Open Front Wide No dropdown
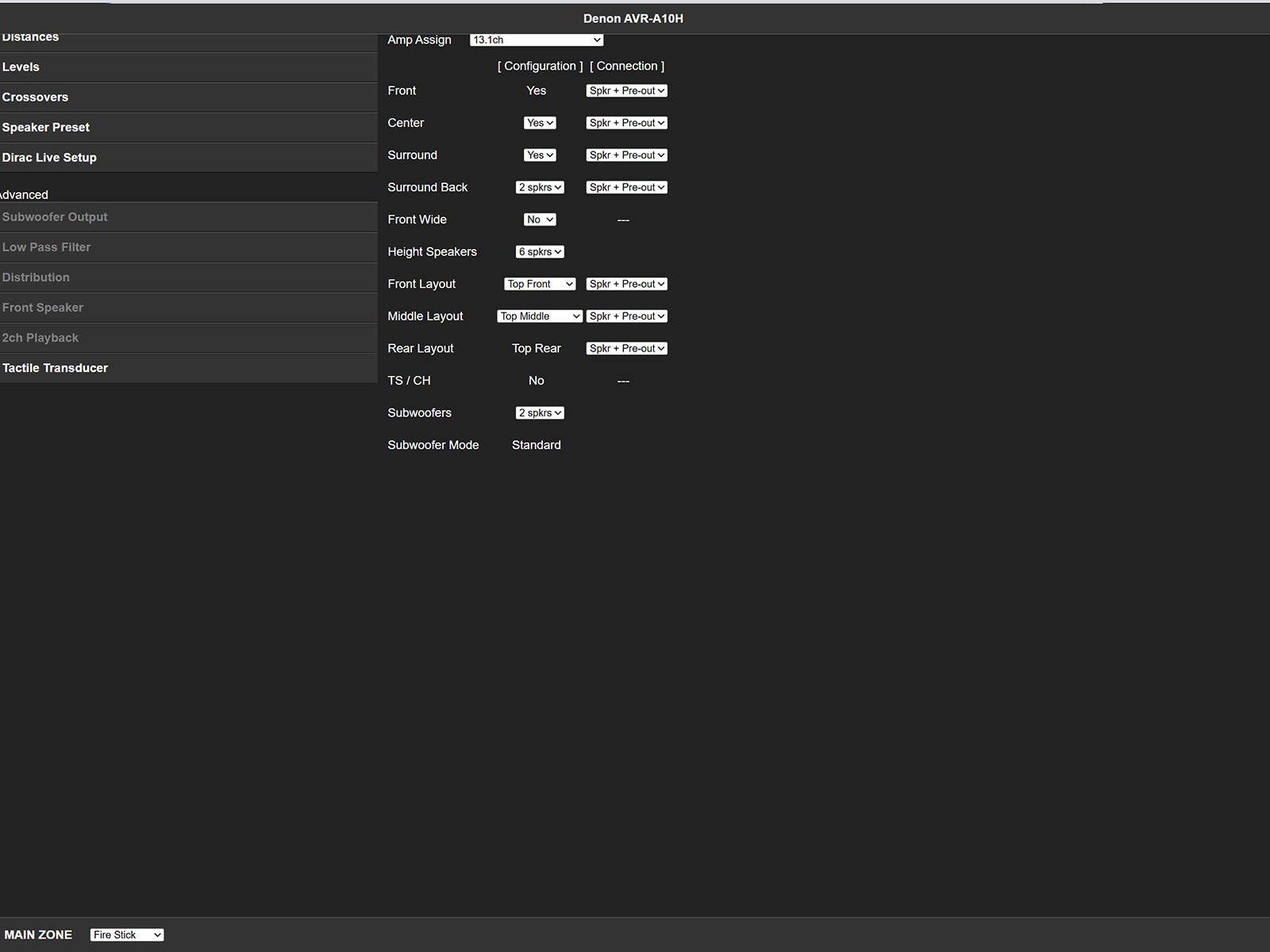The image size is (1270, 952). point(540,220)
